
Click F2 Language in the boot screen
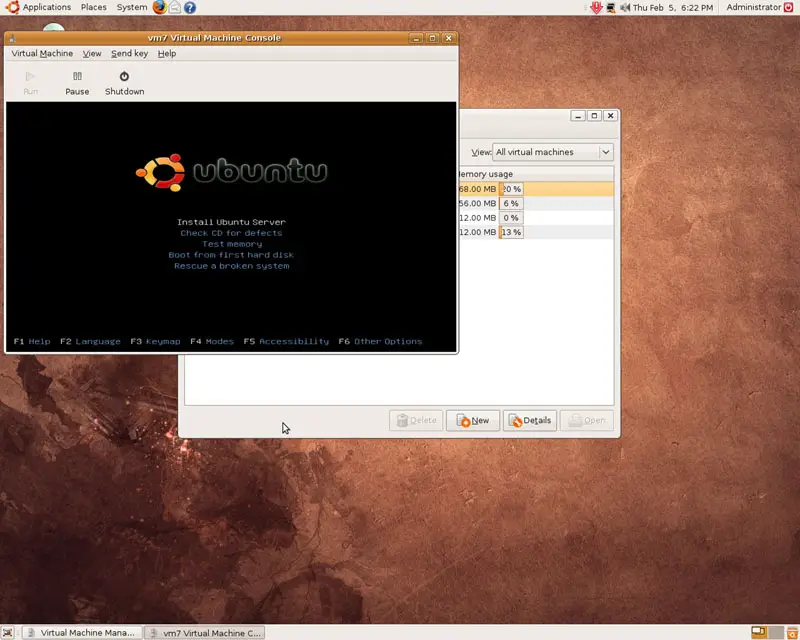click(90, 341)
